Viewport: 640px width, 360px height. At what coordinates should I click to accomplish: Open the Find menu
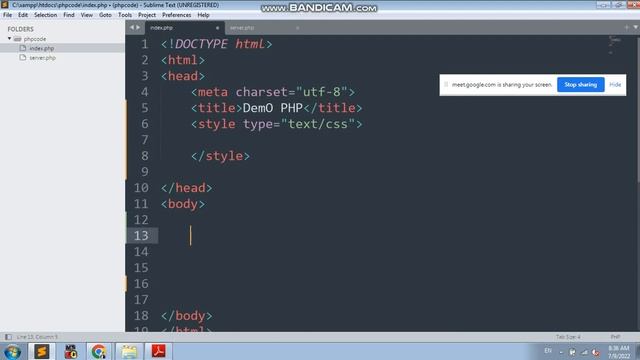(69, 15)
